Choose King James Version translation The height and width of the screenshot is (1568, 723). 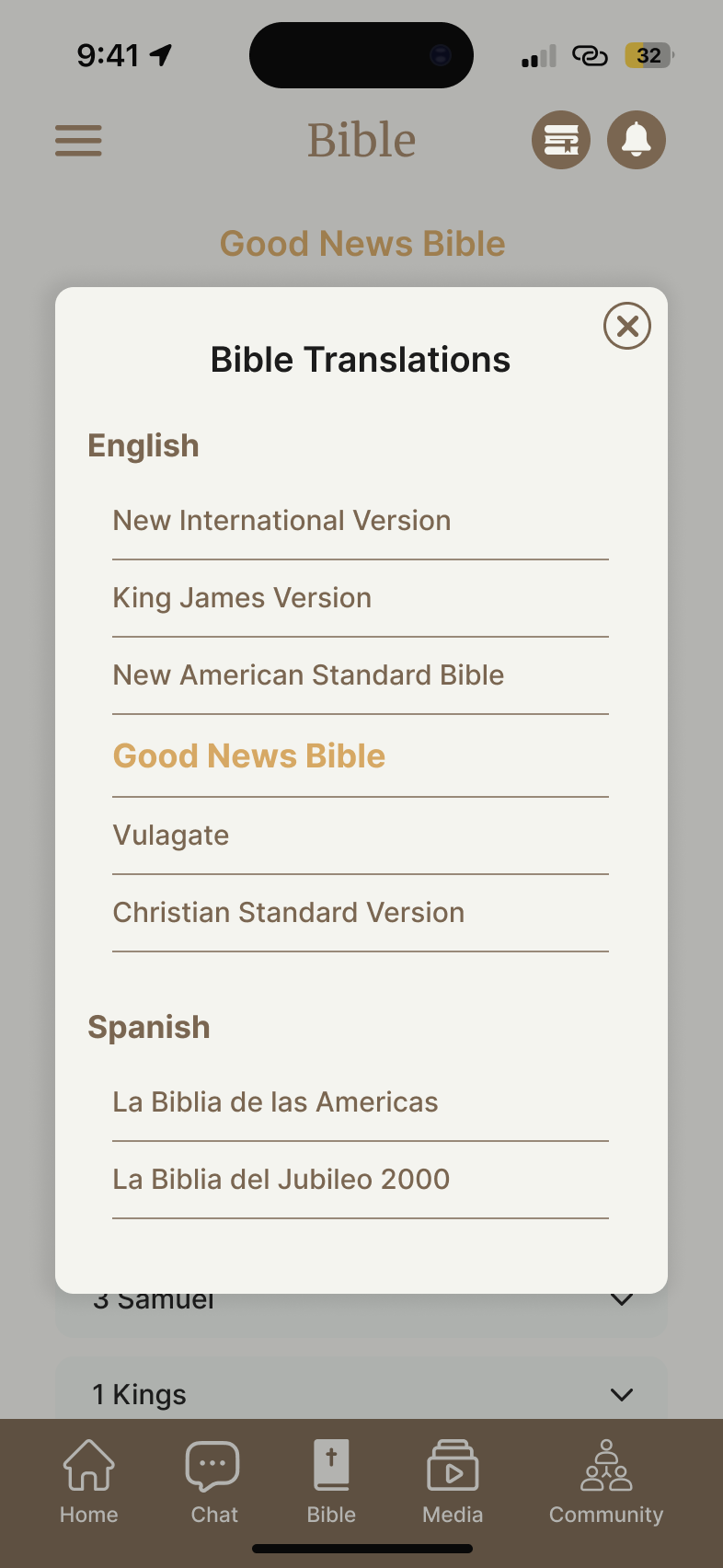[x=242, y=598]
